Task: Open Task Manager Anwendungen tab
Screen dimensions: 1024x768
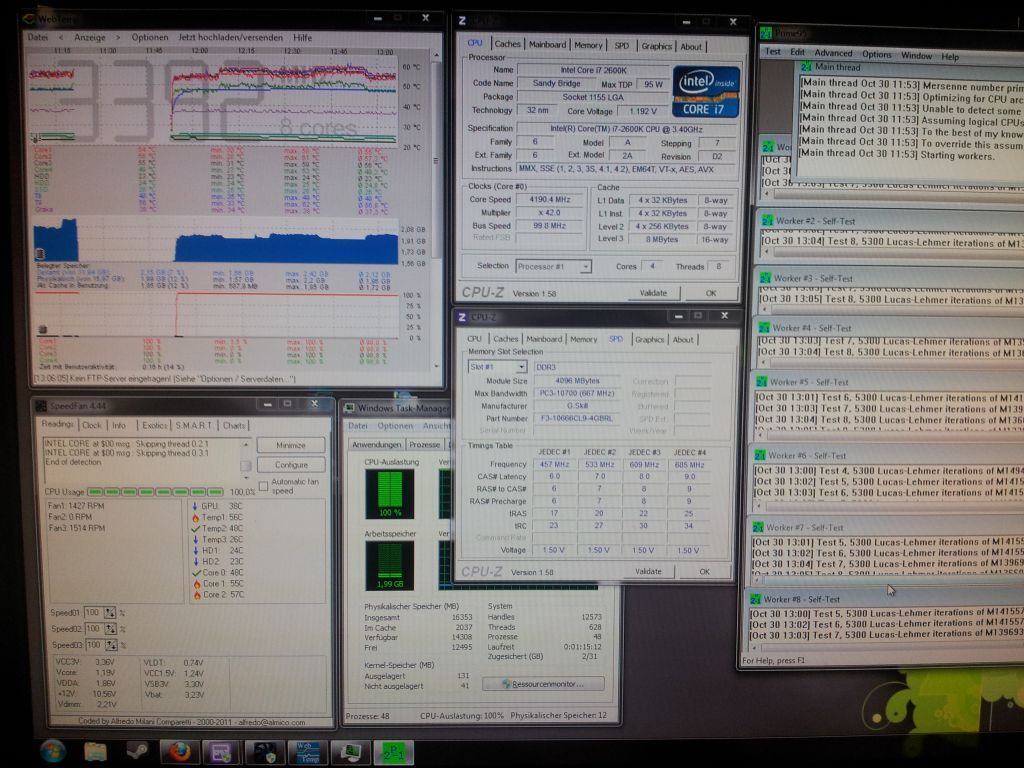Action: tap(376, 444)
